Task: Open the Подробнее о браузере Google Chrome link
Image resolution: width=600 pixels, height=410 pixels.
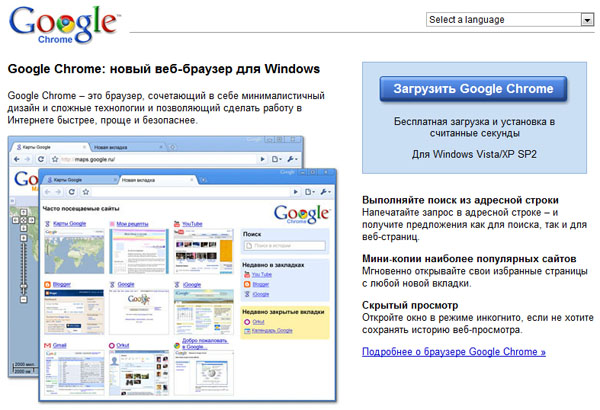Action: click(454, 351)
